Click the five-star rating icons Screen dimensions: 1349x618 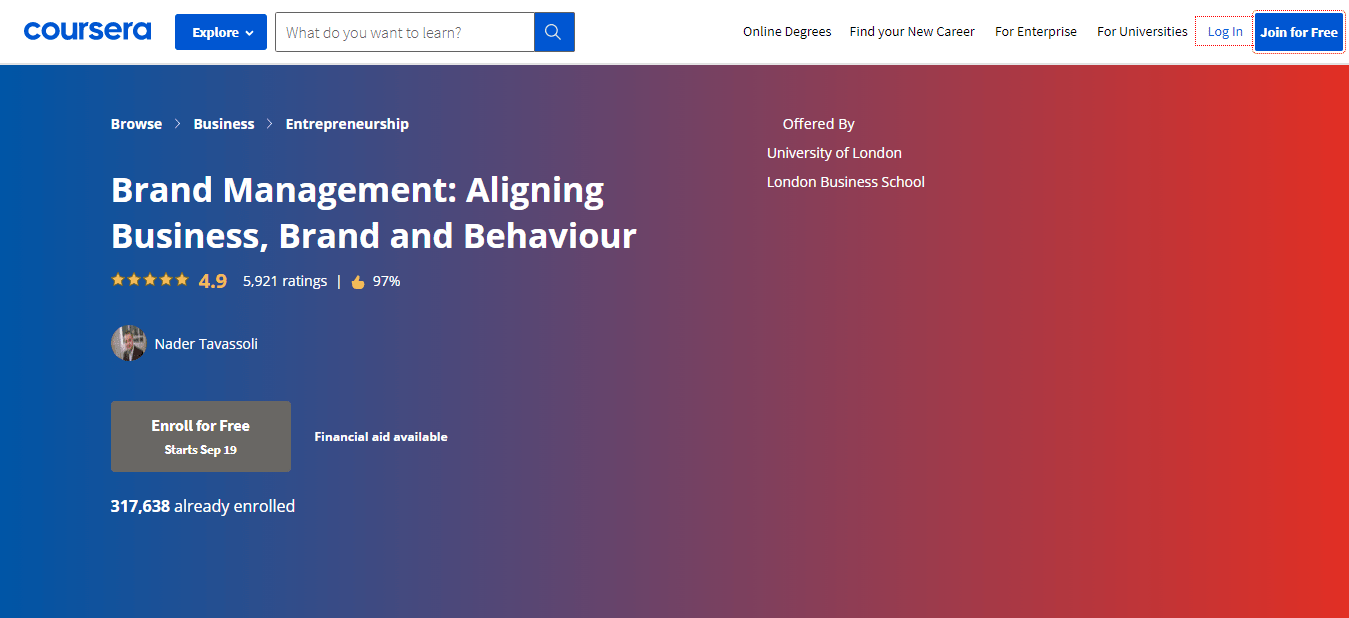pyautogui.click(x=149, y=280)
